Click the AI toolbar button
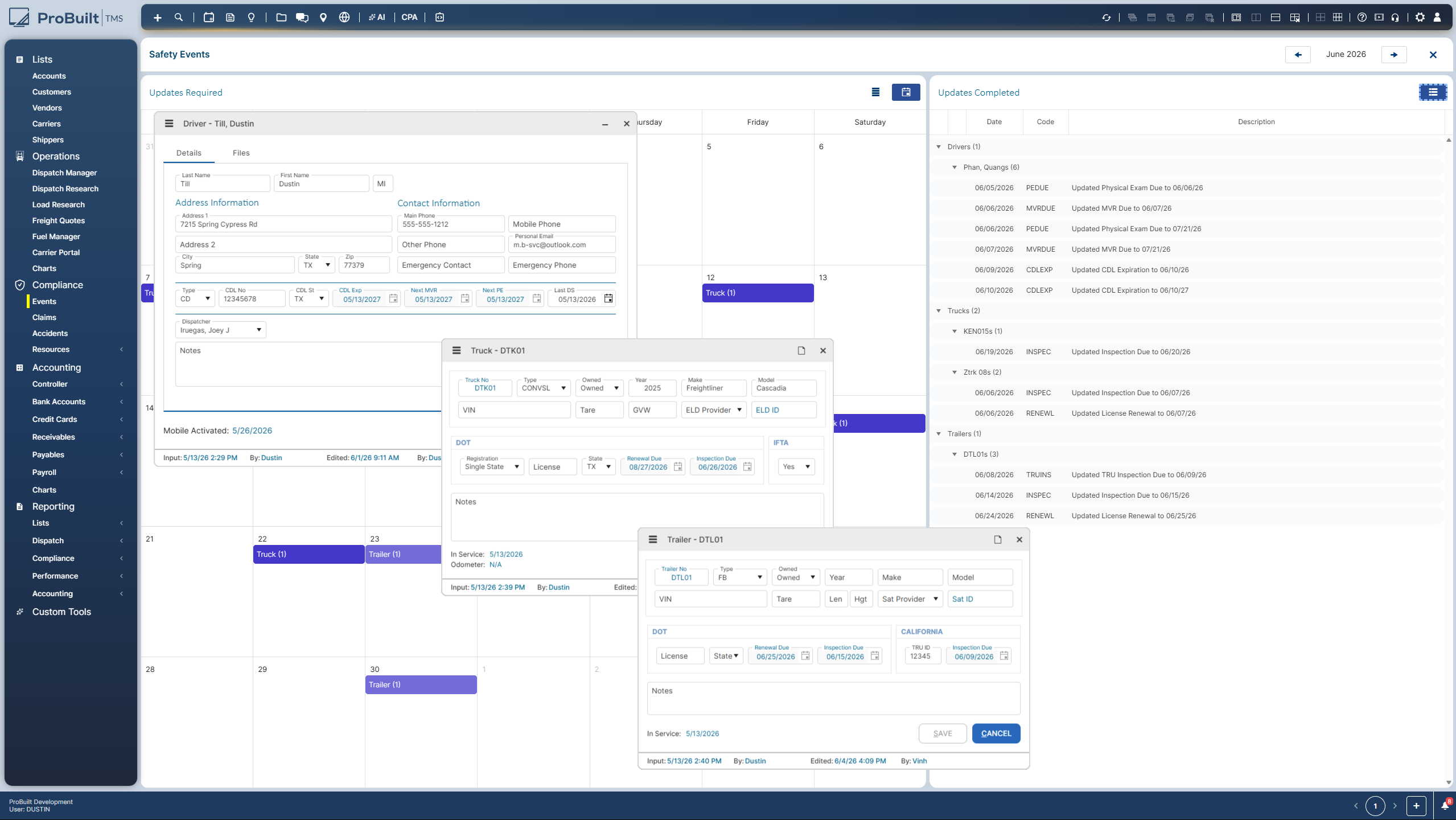Viewport: 1456px width, 820px height. 377,18
